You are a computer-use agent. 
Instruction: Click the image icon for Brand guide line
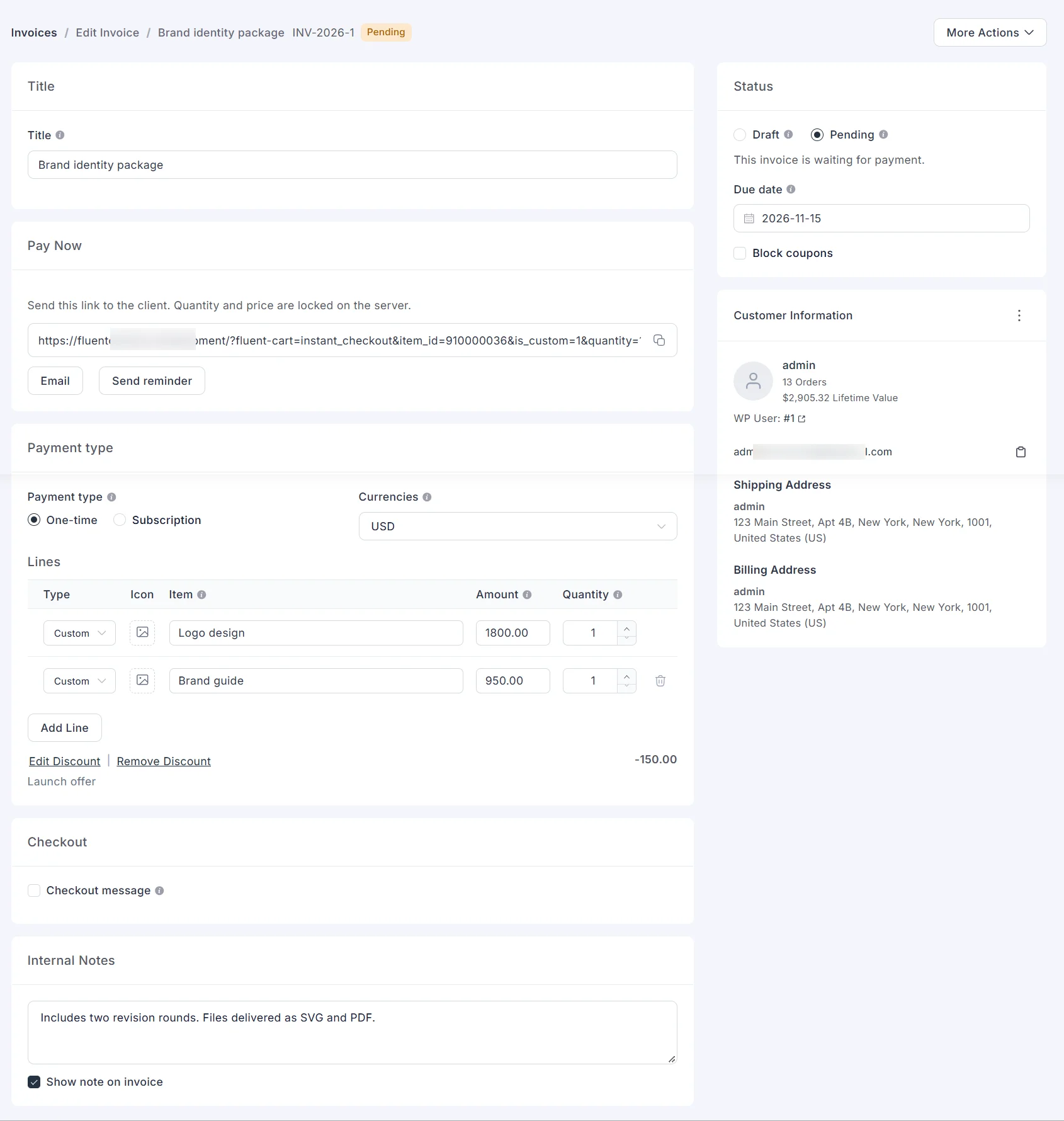click(x=142, y=680)
